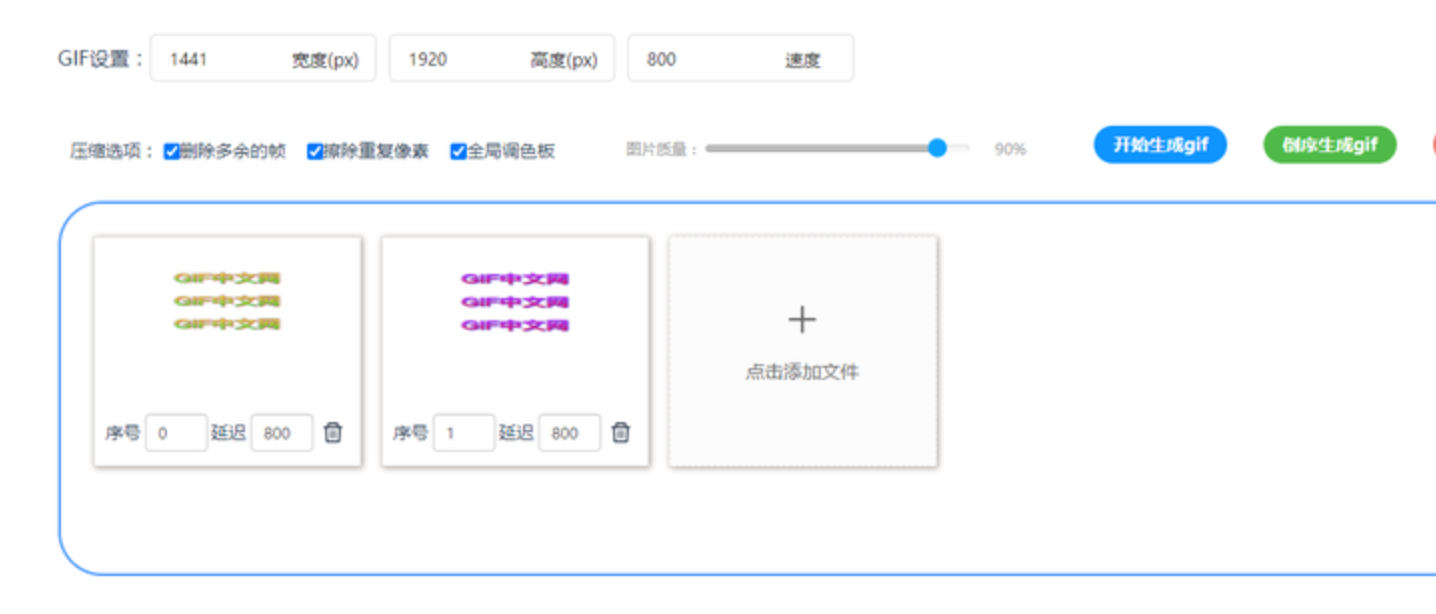Adjust the 图片质量 slider handle
This screenshot has width=1436, height=614.
(x=937, y=148)
